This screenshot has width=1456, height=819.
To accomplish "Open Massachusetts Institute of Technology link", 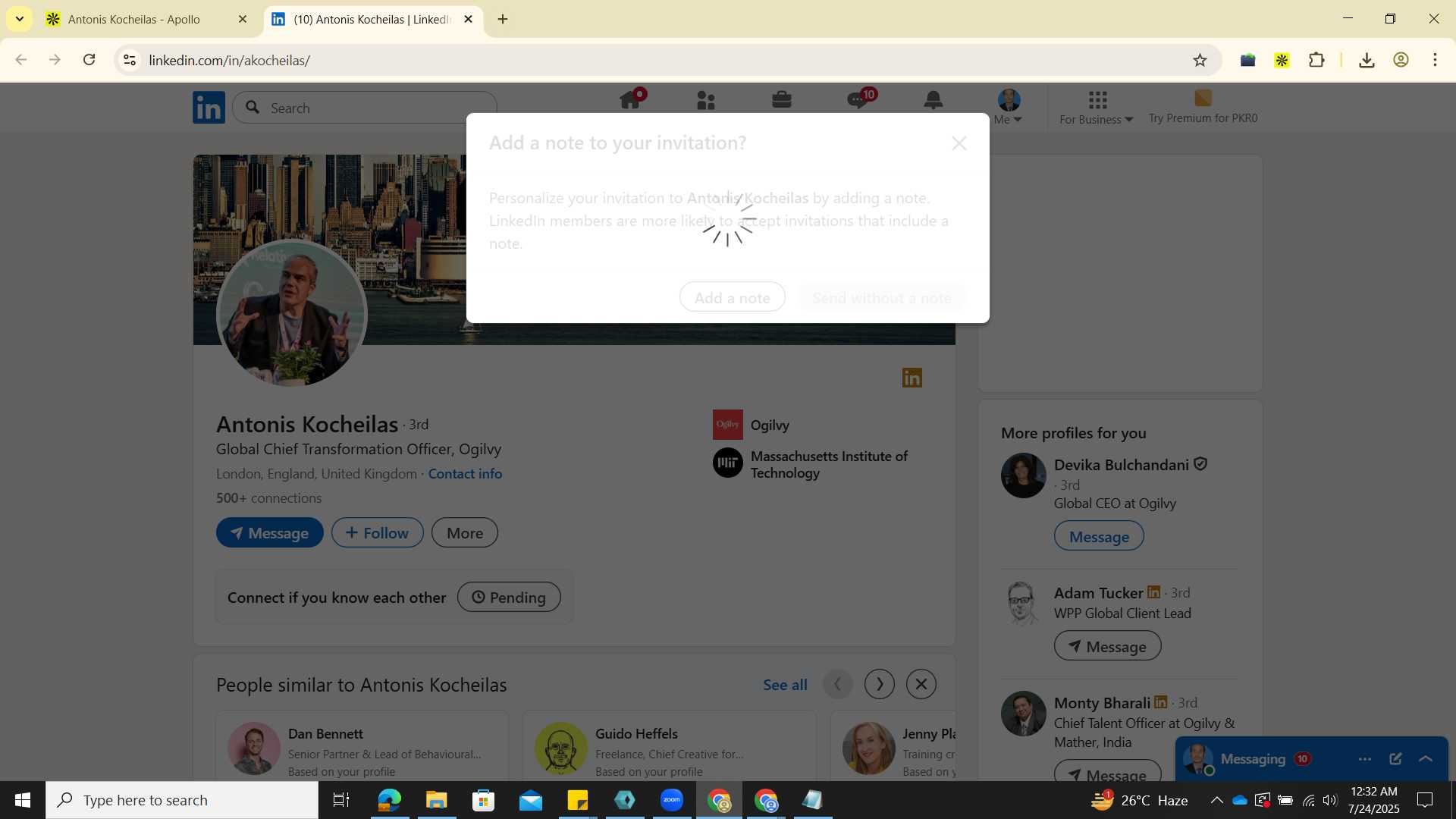I will tap(811, 463).
